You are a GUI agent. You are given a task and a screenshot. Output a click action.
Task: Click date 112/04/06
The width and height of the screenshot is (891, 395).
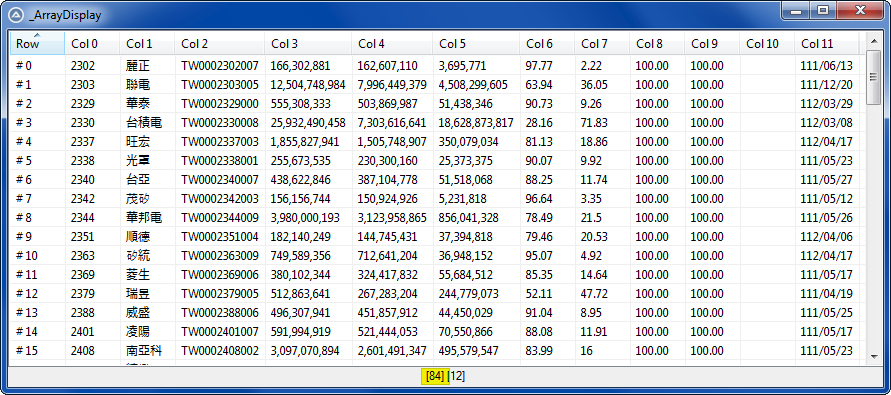[826, 237]
